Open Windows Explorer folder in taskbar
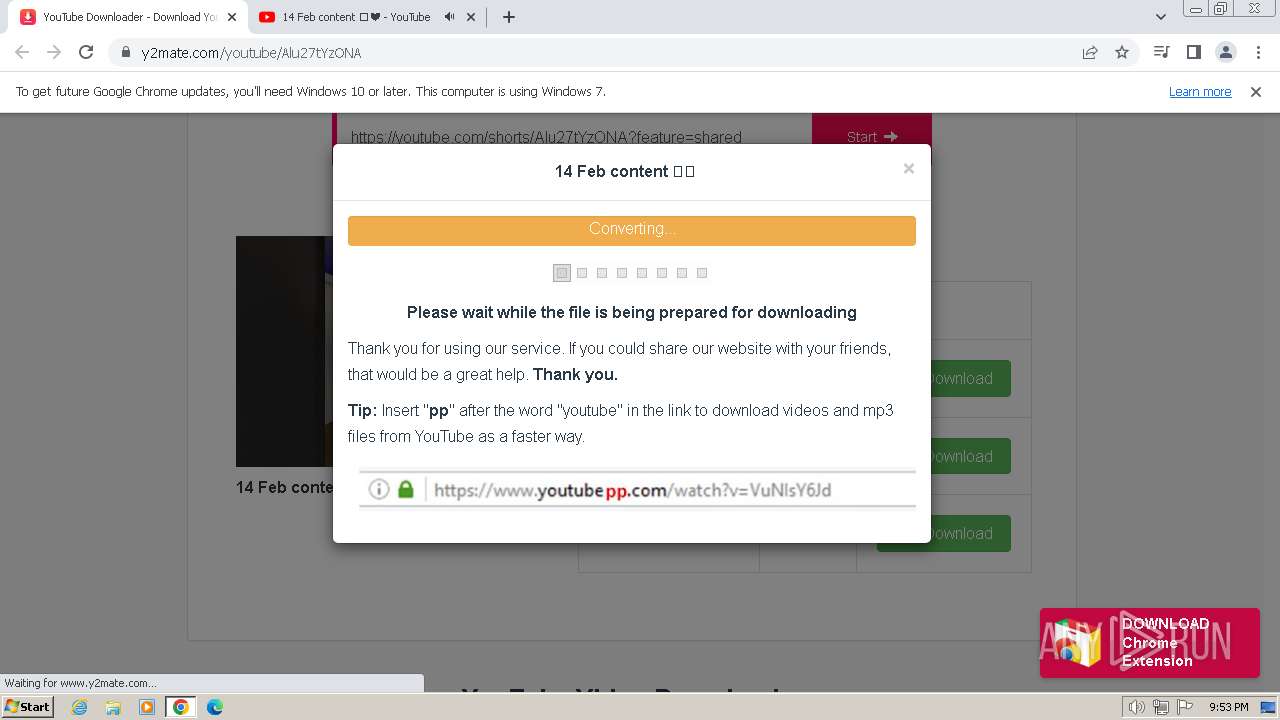This screenshot has width=1280, height=720. coord(113,707)
